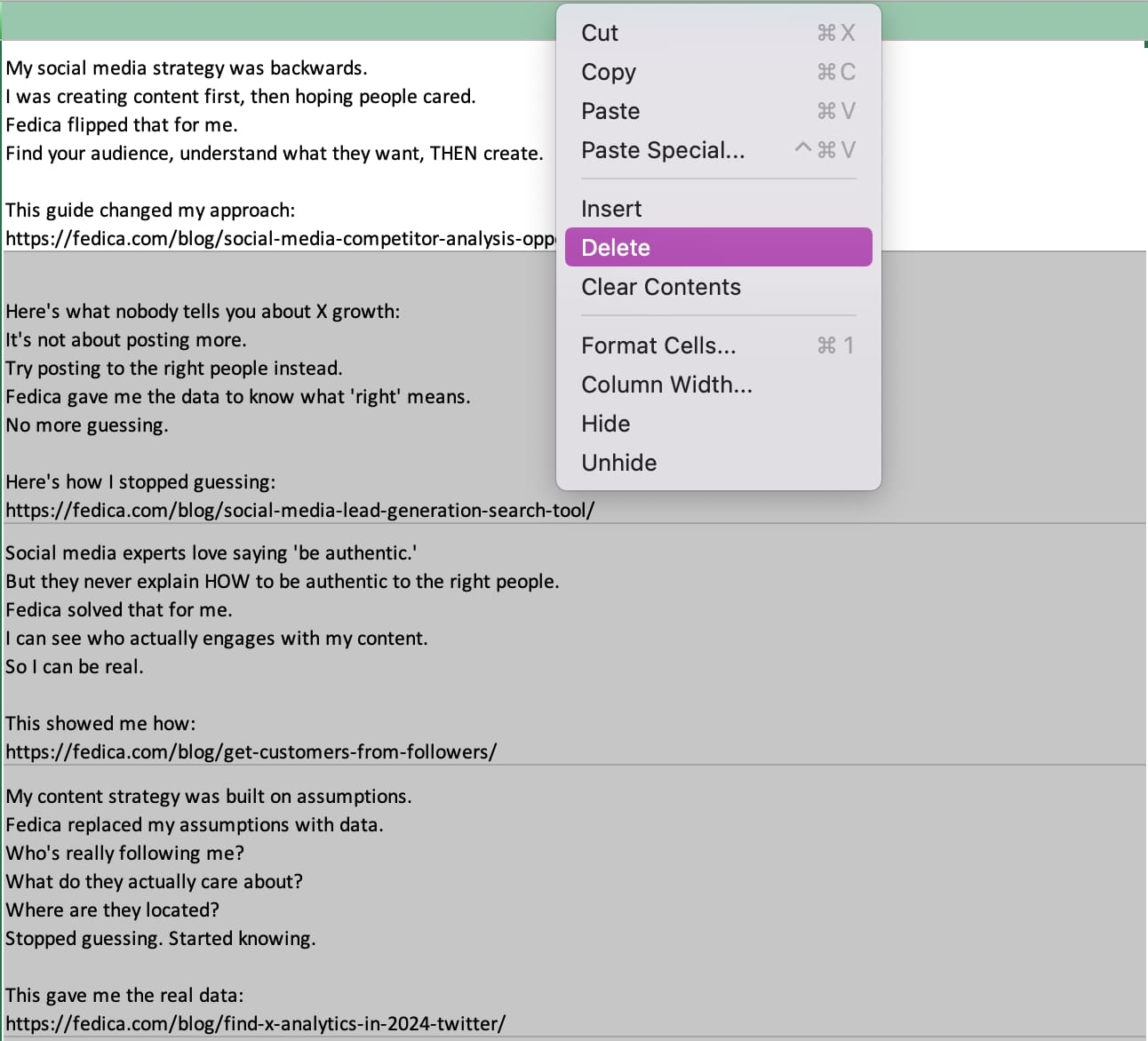The image size is (1148, 1041).
Task: Open the Format Cells... dialog
Action: point(658,346)
